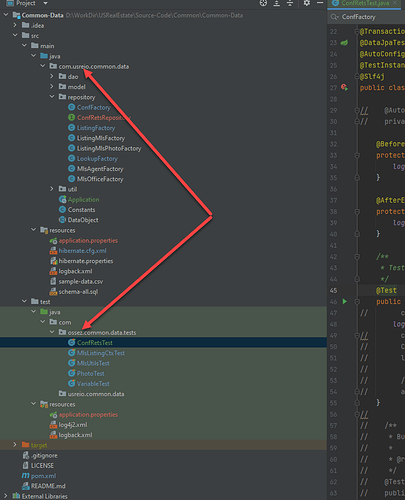Collapse the main folder

click(x=24, y=46)
